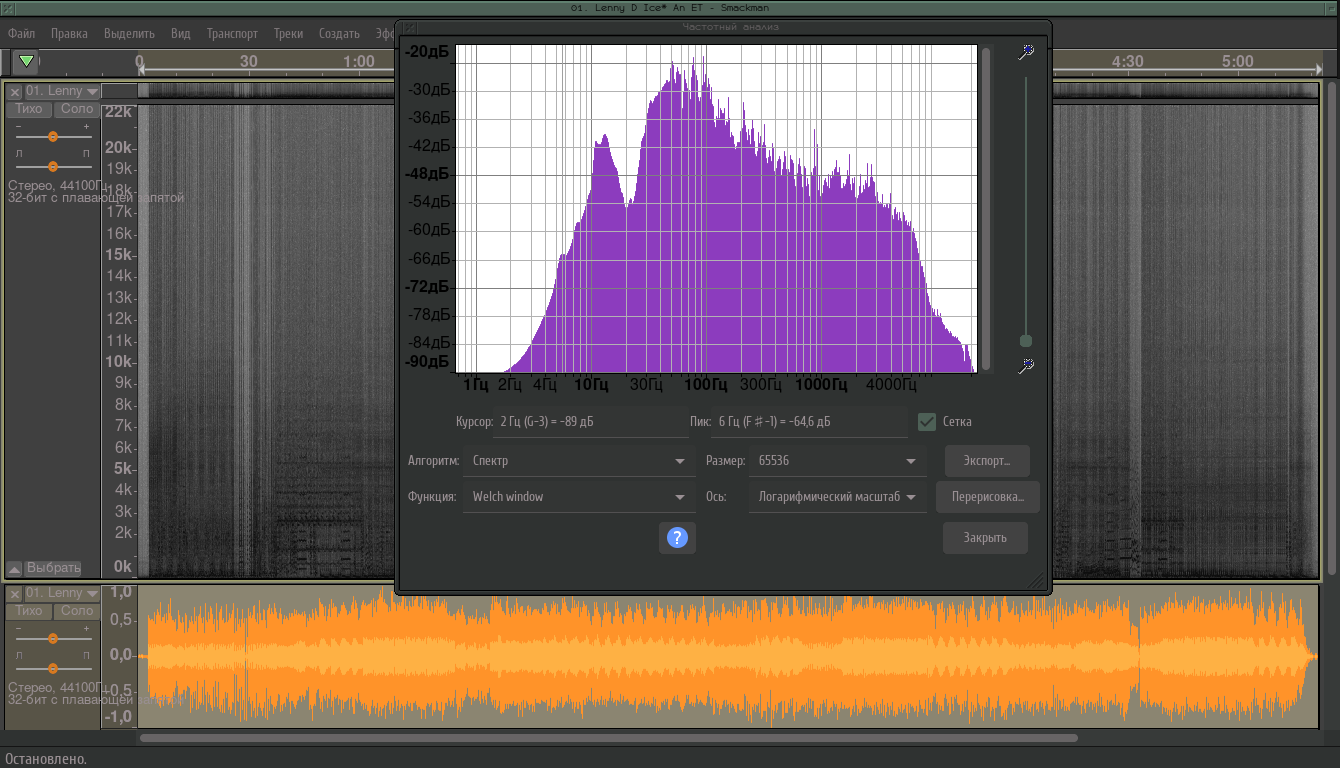This screenshot has height=768, width=1340.
Task: Click the Курсор readout field showing 2 Гц
Action: coord(590,422)
